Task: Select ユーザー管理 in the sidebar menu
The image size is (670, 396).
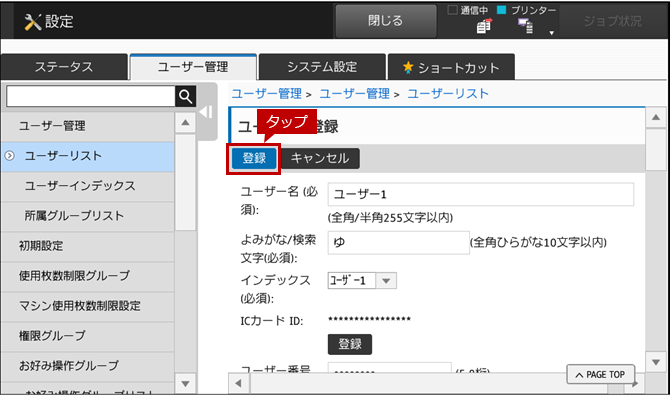Action: point(88,126)
